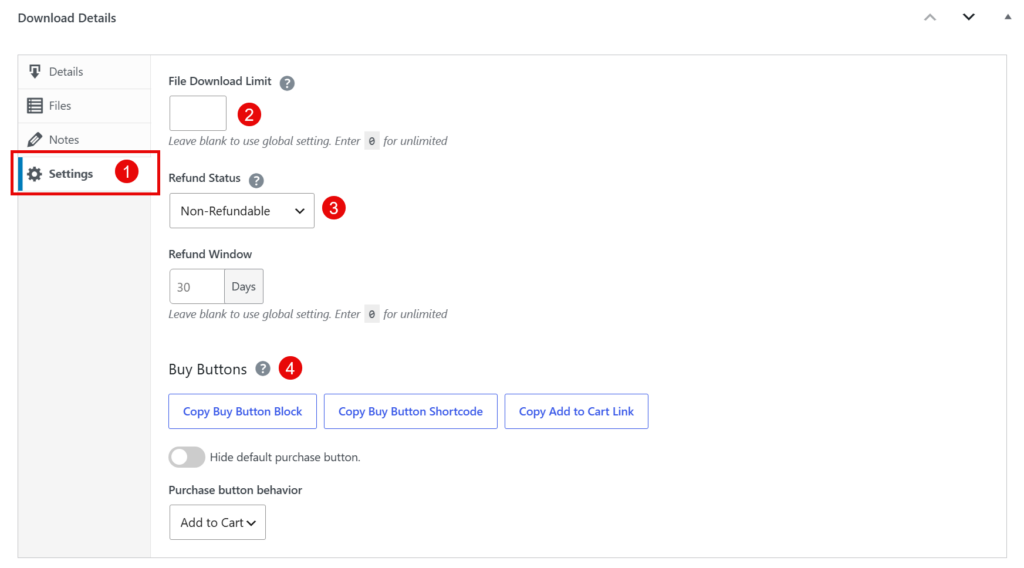The height and width of the screenshot is (568, 1024).
Task: Click the pencil icon beside Notes
Action: coord(35,140)
